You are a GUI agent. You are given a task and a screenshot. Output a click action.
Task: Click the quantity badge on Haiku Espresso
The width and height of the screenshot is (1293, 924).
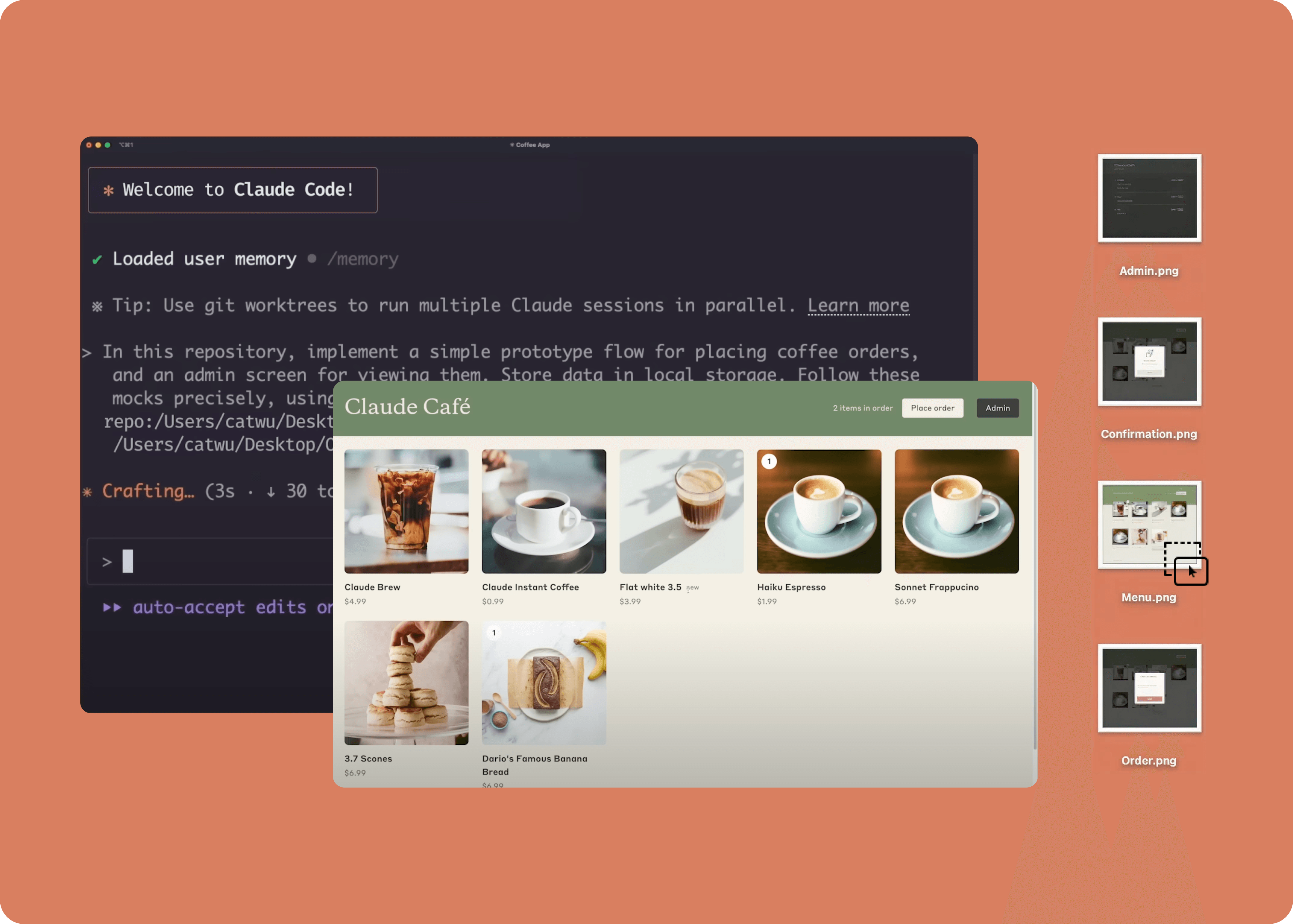(770, 461)
